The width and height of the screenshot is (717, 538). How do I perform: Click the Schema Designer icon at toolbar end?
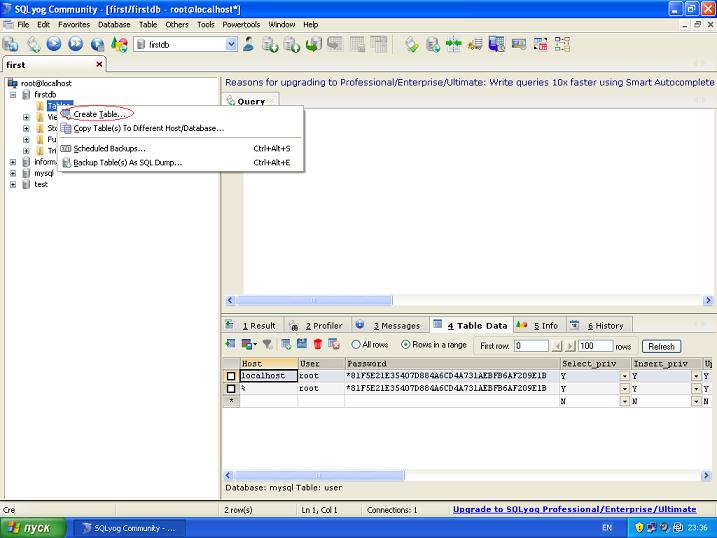562,44
